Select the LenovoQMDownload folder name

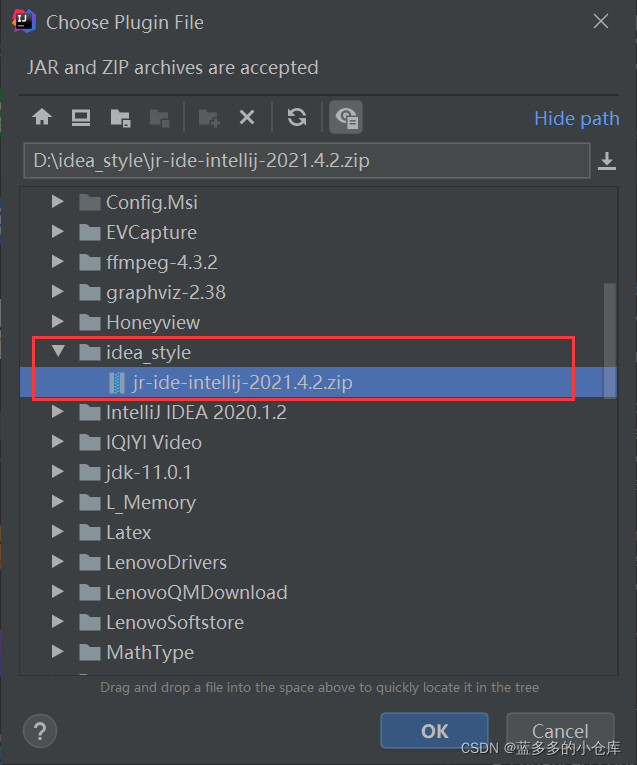(197, 593)
